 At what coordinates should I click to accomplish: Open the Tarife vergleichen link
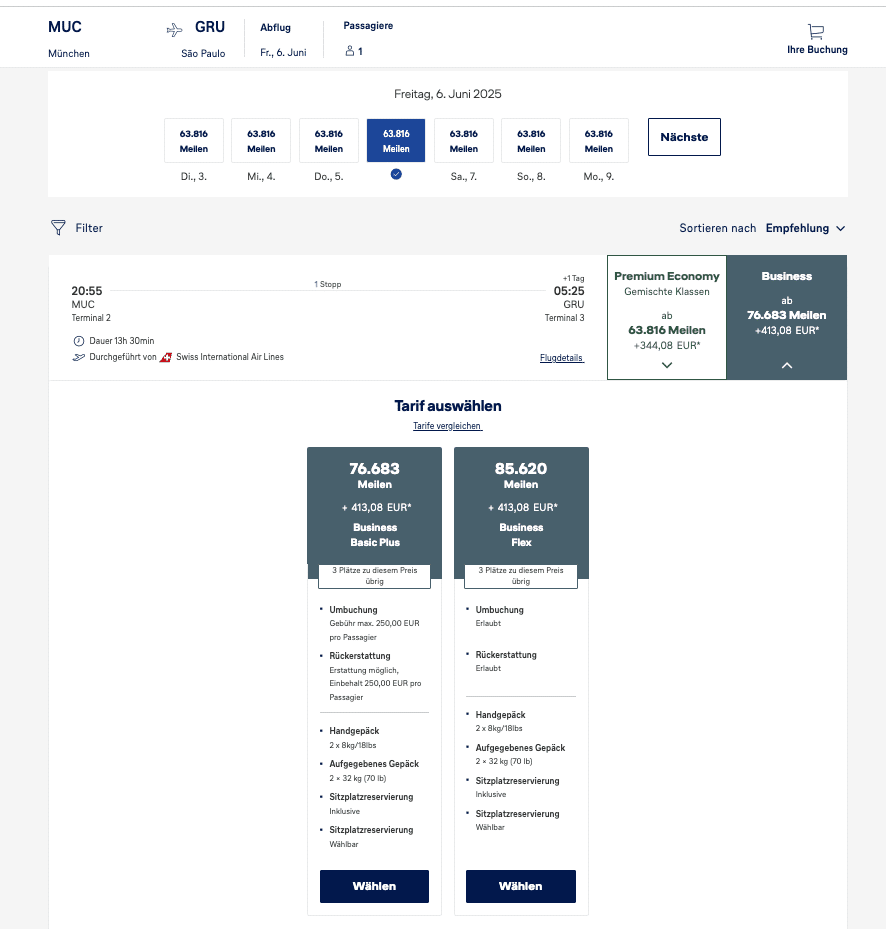click(448, 426)
